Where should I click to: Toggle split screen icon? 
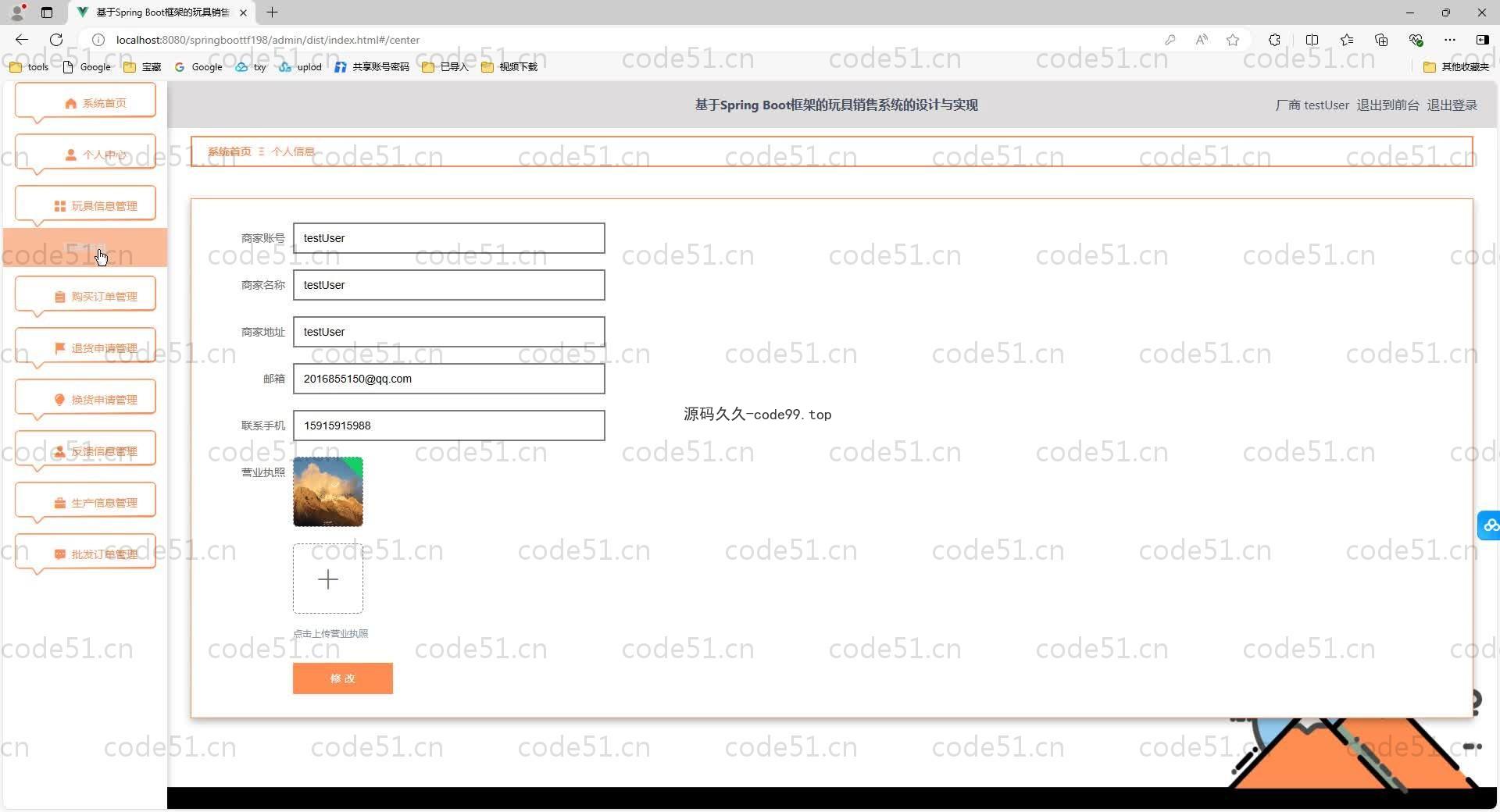click(1312, 40)
